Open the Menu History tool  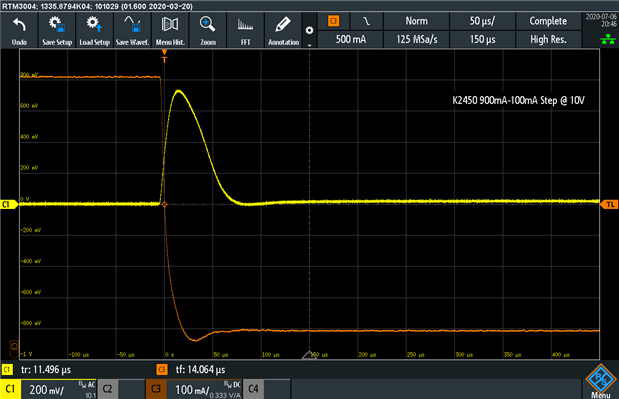[x=170, y=30]
